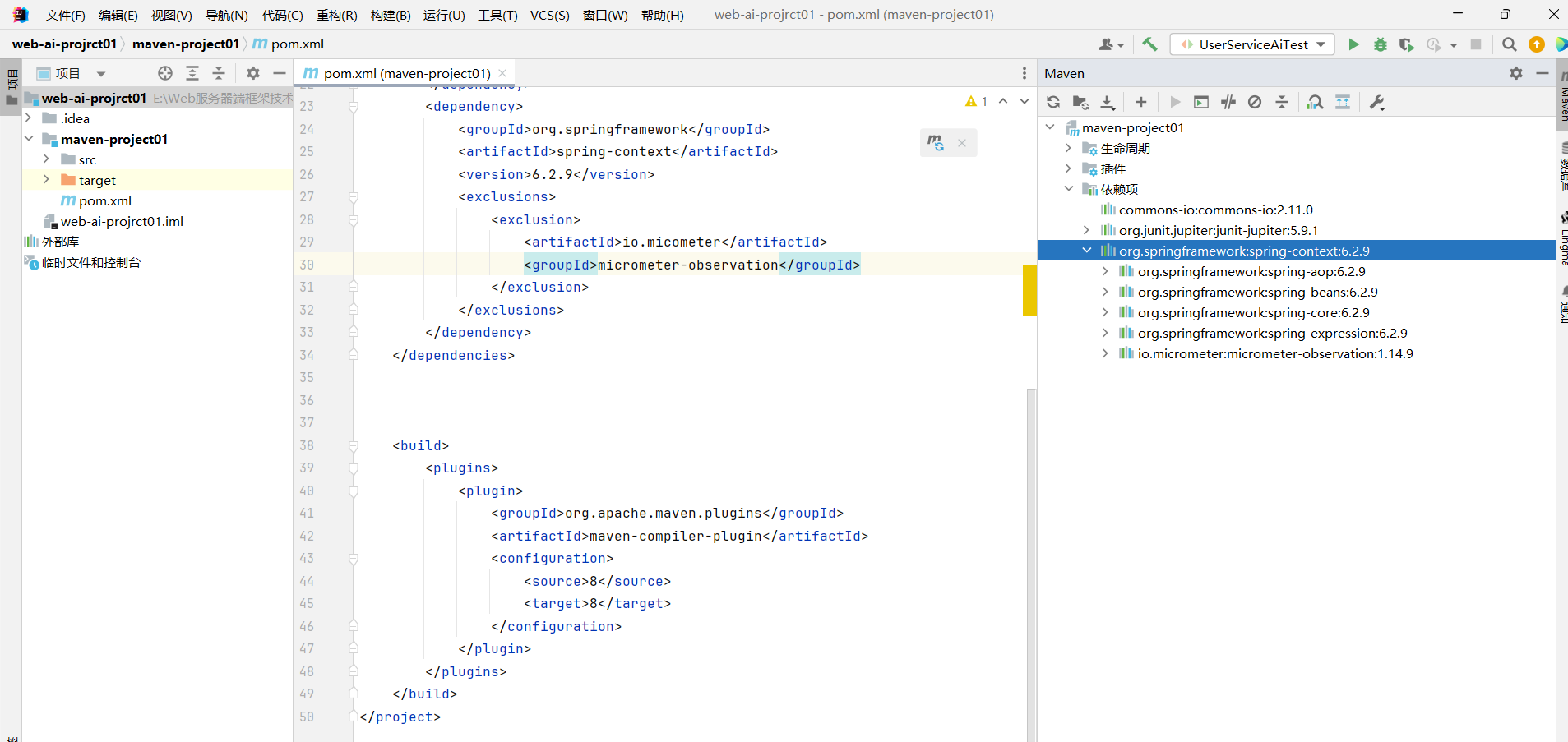Toggle skip tests mode in Maven
This screenshot has width=1568, height=742.
click(x=1255, y=102)
